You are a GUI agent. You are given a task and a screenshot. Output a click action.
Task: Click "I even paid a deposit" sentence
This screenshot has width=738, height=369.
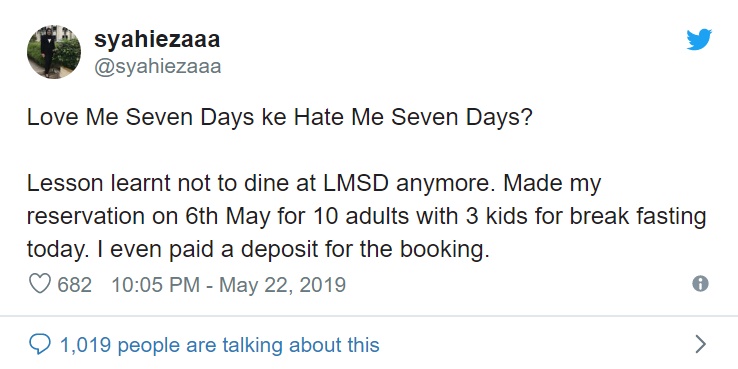[294, 249]
